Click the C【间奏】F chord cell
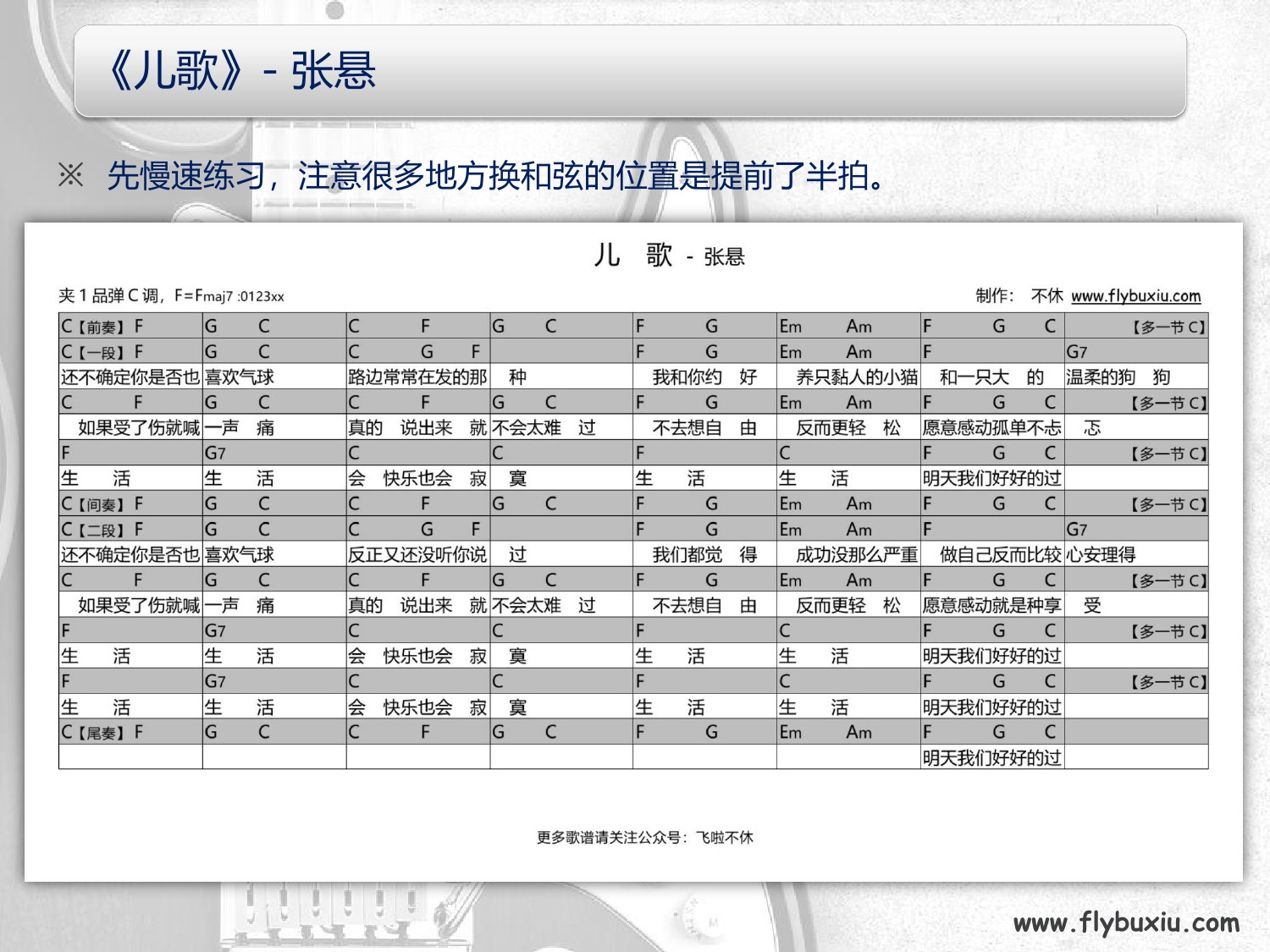The image size is (1270, 952). pos(130,504)
